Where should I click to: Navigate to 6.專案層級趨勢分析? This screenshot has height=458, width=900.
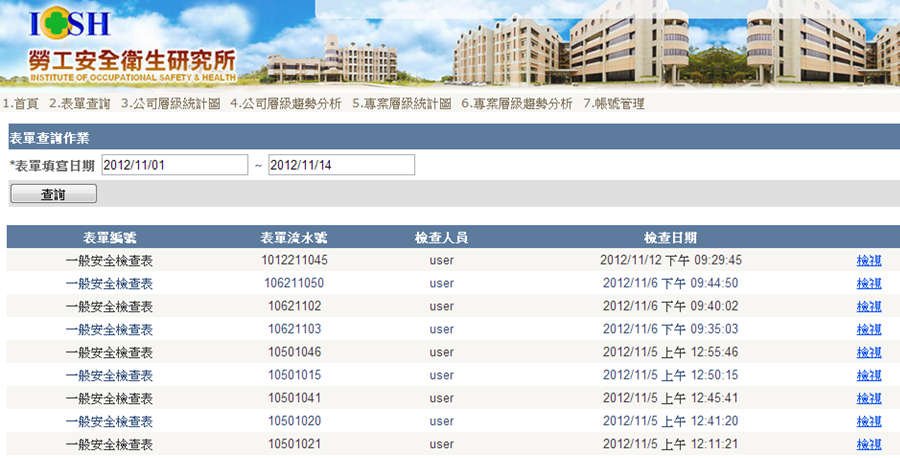[516, 104]
